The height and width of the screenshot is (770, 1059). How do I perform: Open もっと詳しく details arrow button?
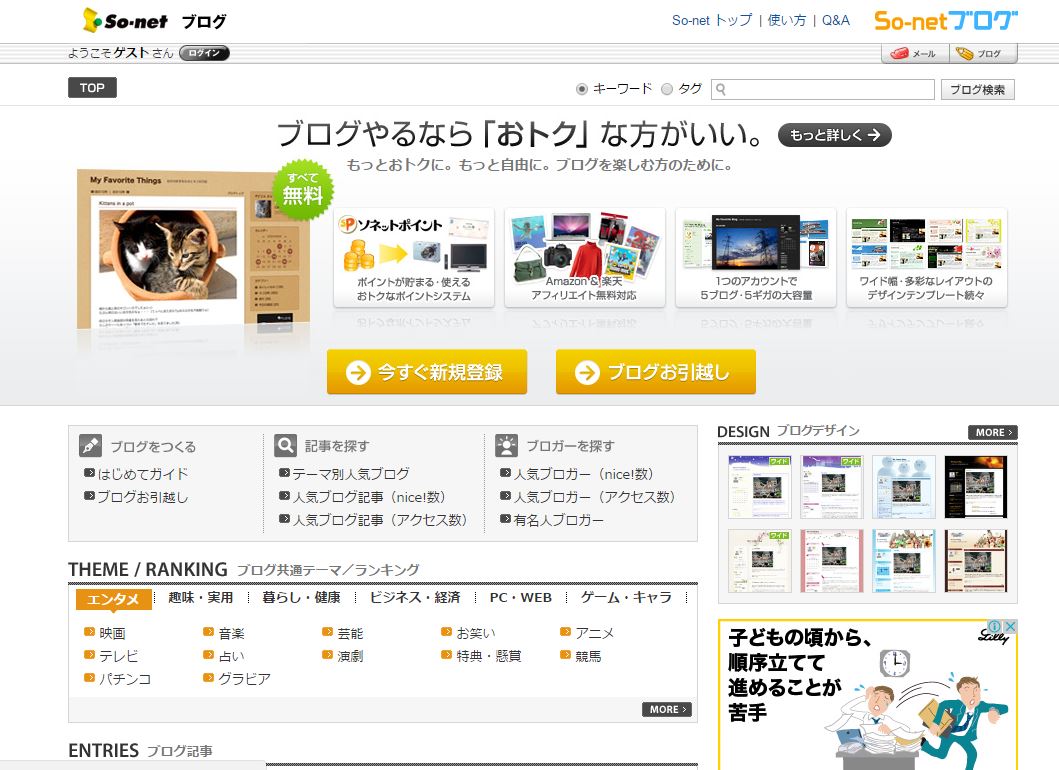point(834,135)
